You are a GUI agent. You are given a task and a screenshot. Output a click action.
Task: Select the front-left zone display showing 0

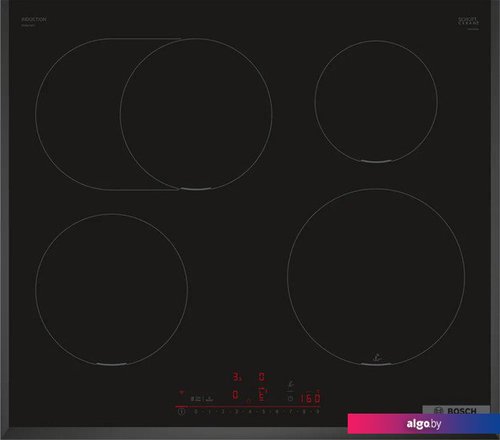click(x=235, y=395)
